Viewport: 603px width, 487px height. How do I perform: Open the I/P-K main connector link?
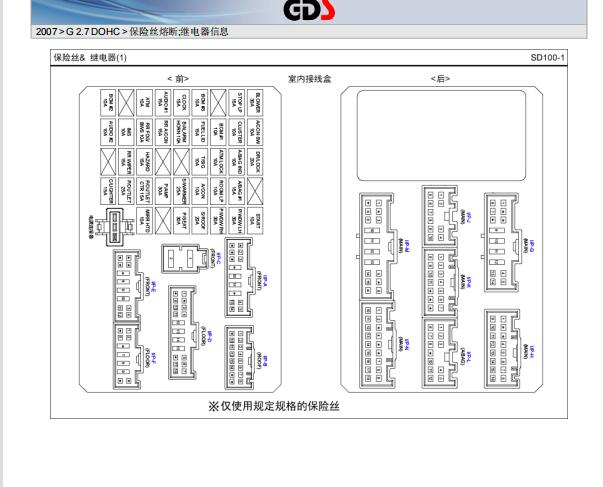point(468,283)
